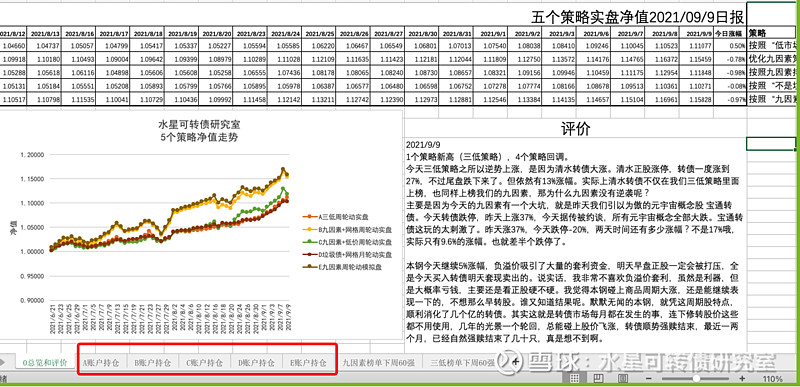Select the chart title 水星可转债研究室

click(x=198, y=125)
